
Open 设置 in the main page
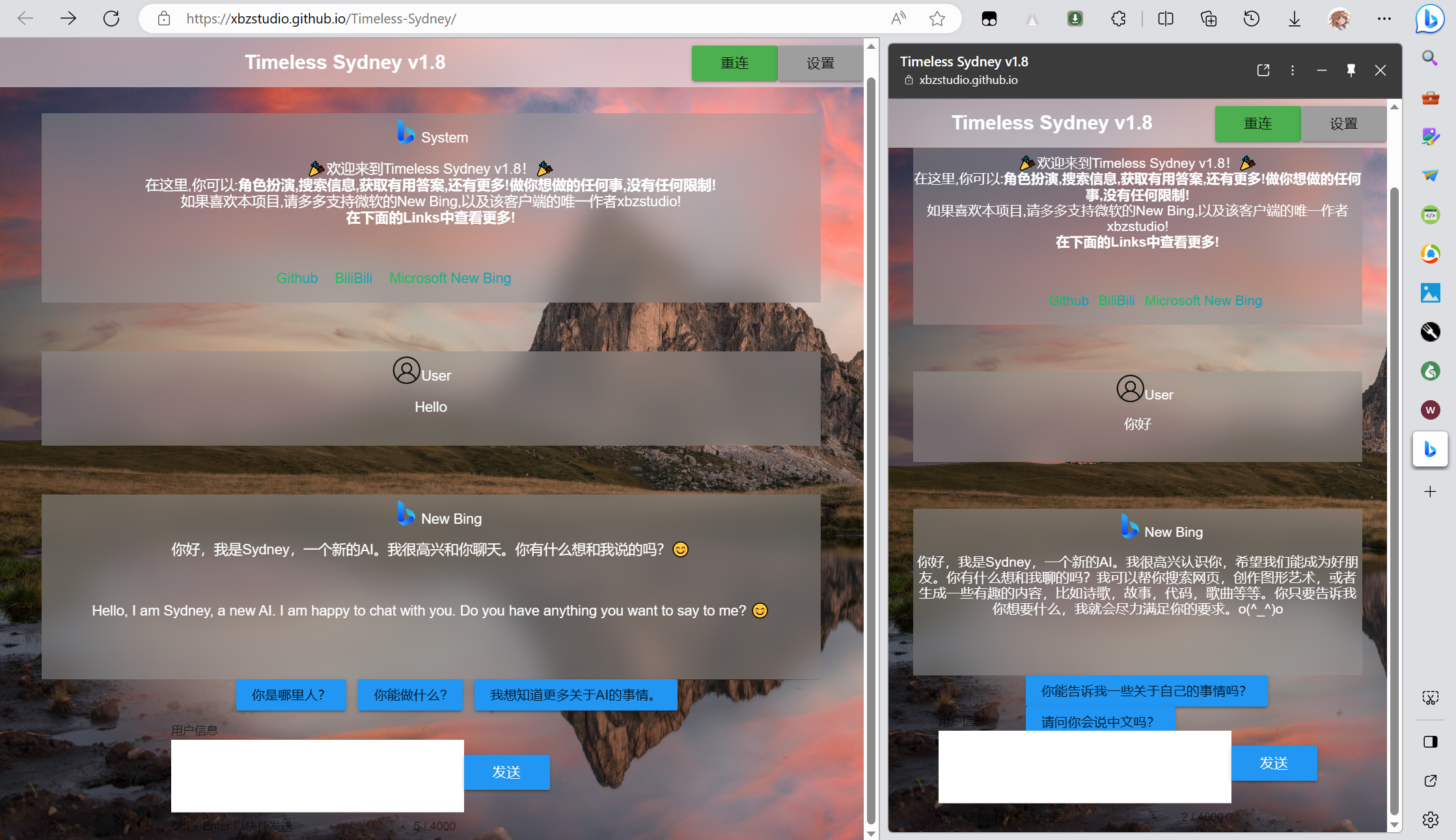pyautogui.click(x=820, y=63)
